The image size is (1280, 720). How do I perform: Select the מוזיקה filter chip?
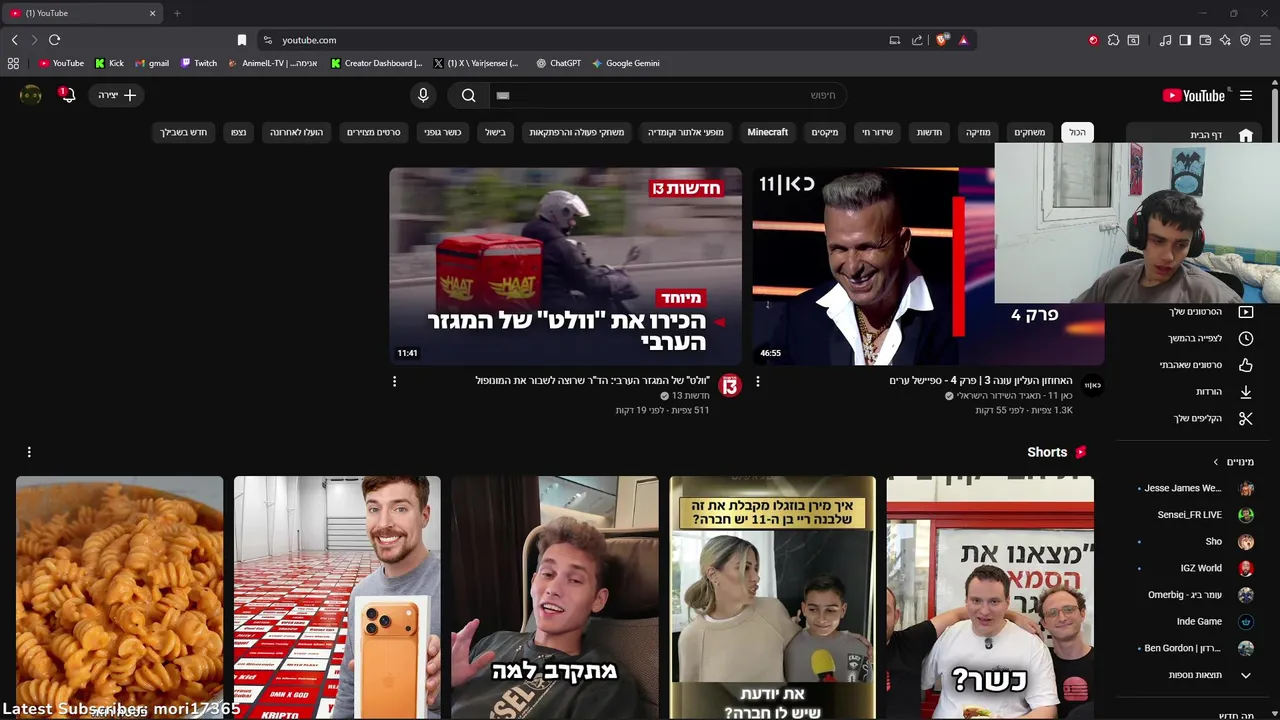tap(978, 132)
